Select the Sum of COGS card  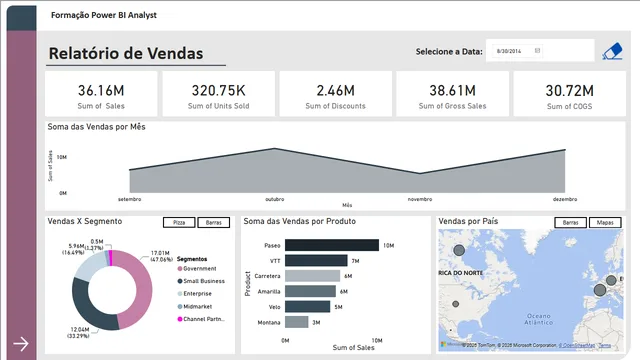tap(569, 94)
